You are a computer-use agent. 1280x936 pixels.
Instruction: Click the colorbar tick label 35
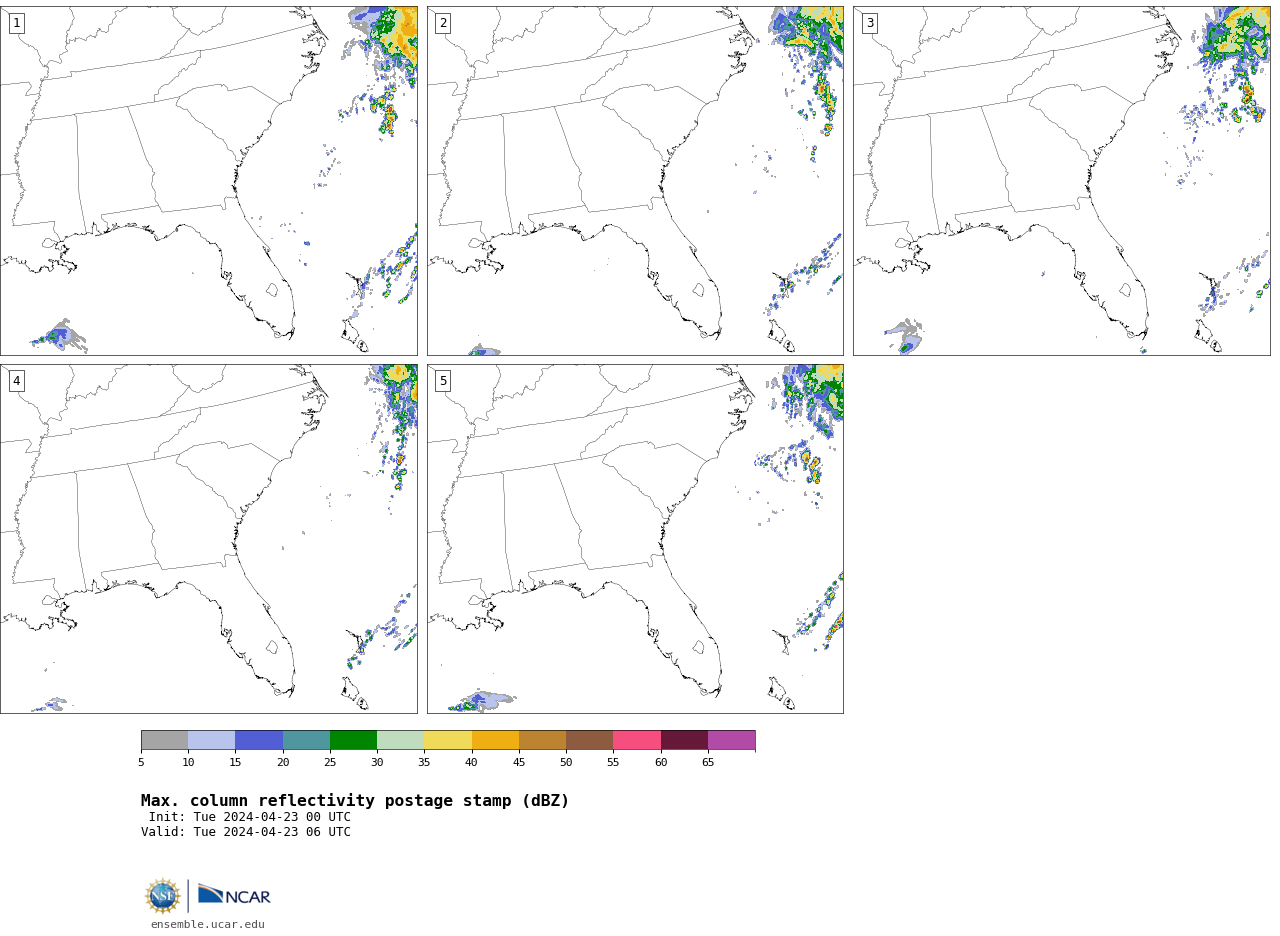tap(424, 762)
